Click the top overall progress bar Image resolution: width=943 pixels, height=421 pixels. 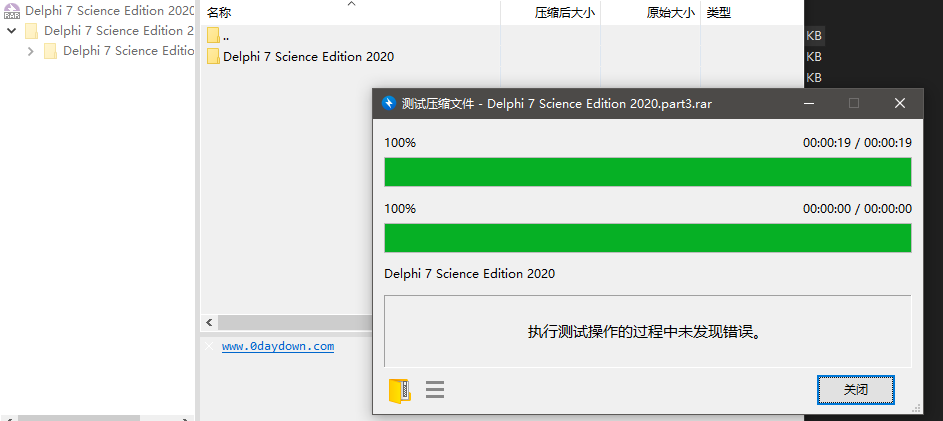coord(647,172)
